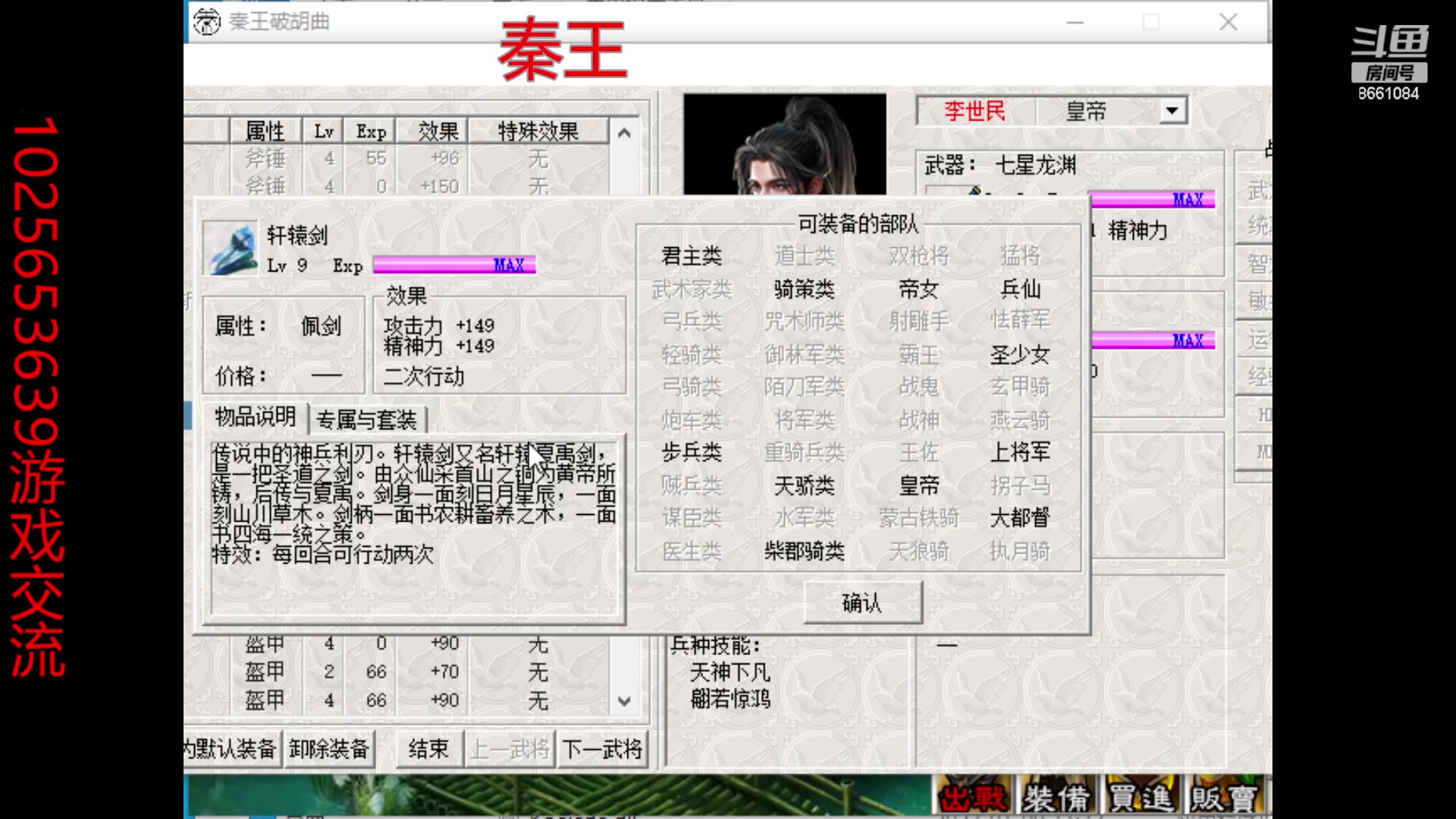Select 盔甲 row with +70 effect
Screen dimensions: 1456x819
pos(397,672)
